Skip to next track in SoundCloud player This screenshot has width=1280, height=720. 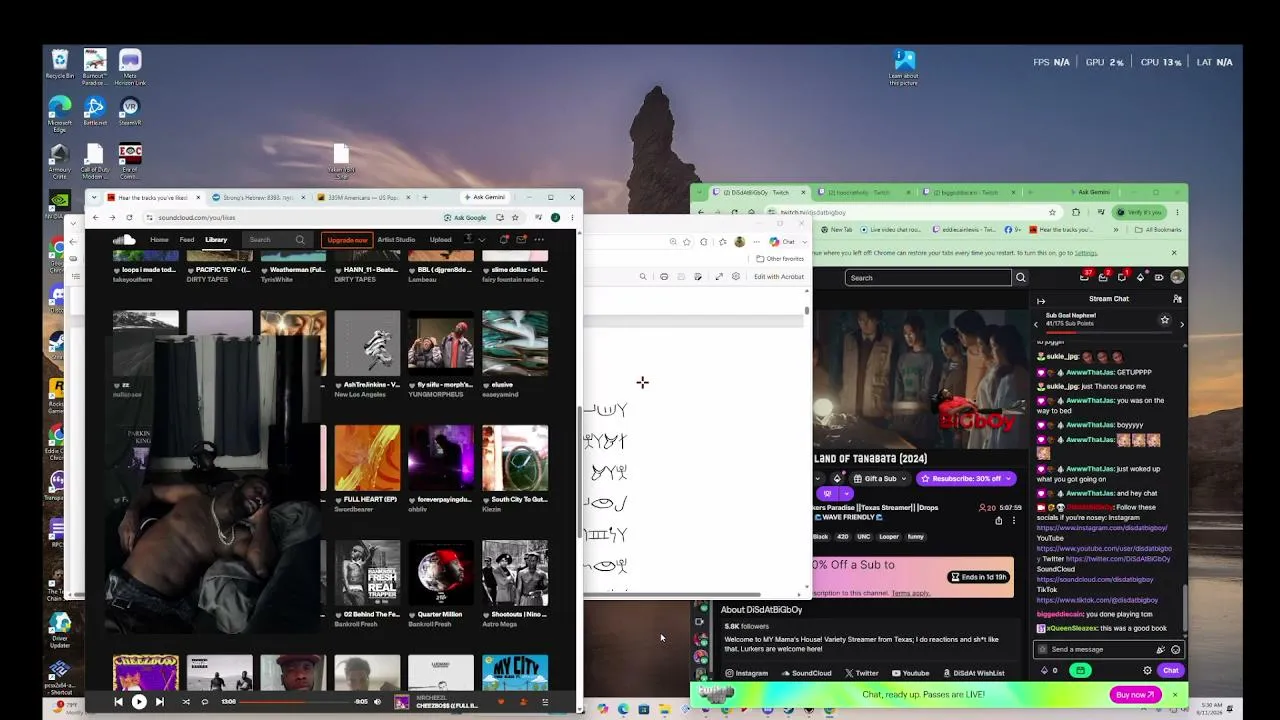click(160, 702)
